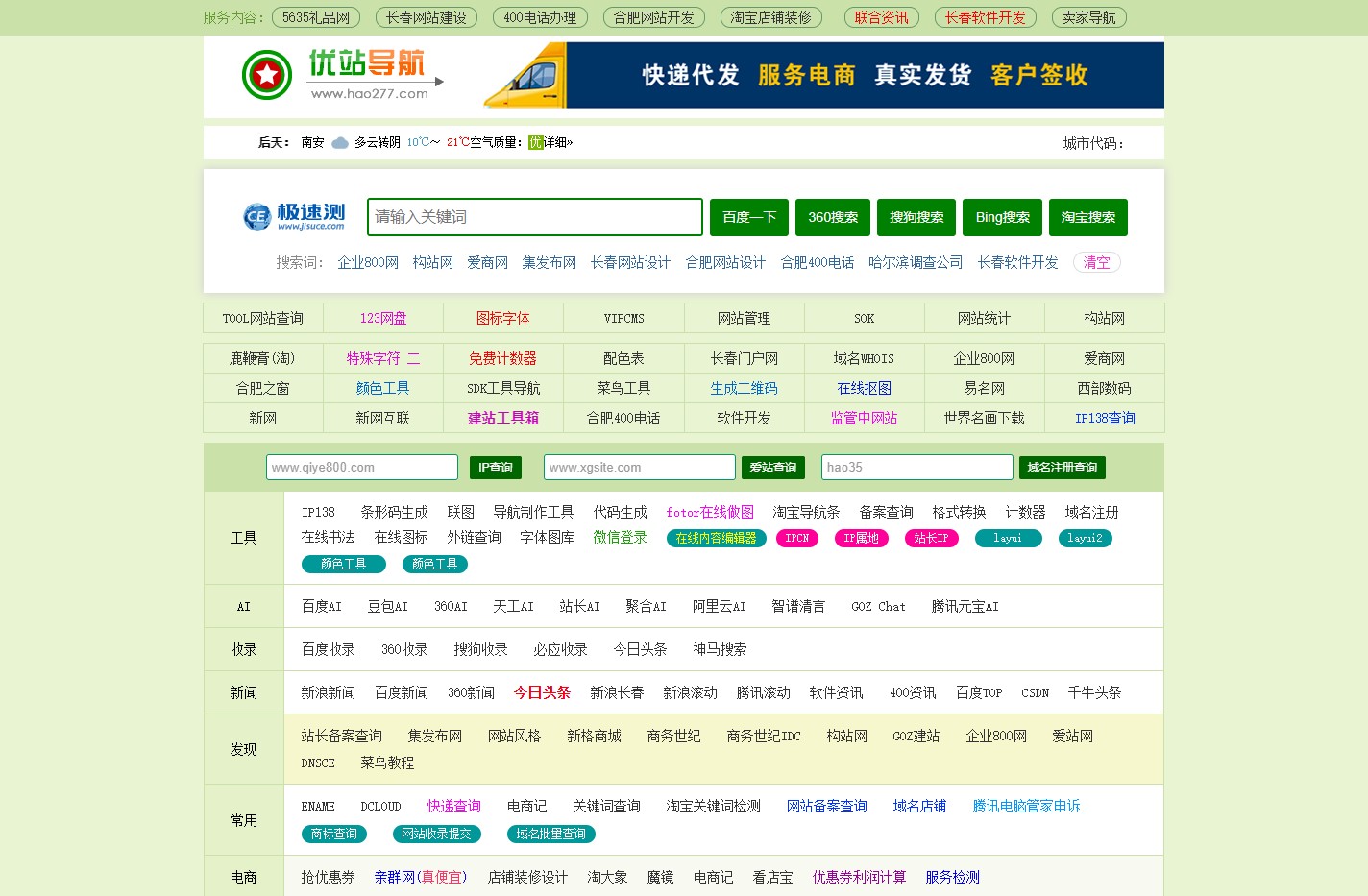
Task: Open the 腾讯电脑管家申诉 link
Action: (x=1027, y=806)
